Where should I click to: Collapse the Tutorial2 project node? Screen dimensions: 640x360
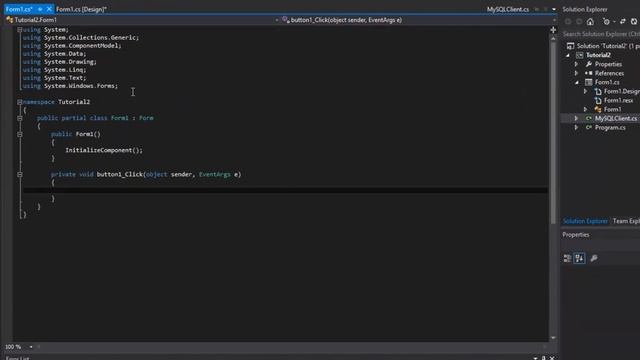(x=568, y=55)
